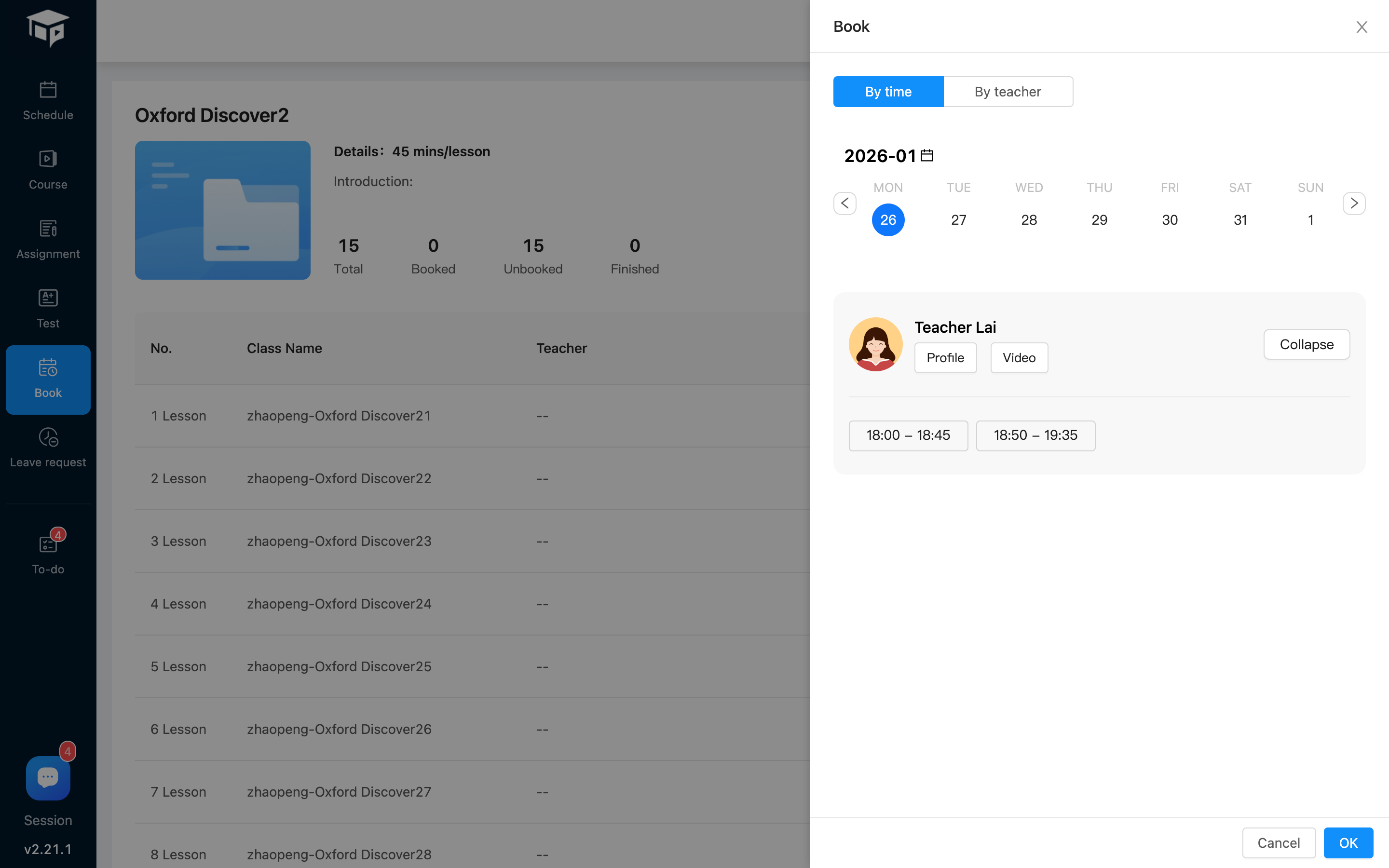Select the 18:00 – 18:45 time slot
Viewport: 1389px width, 868px height.
tap(908, 435)
